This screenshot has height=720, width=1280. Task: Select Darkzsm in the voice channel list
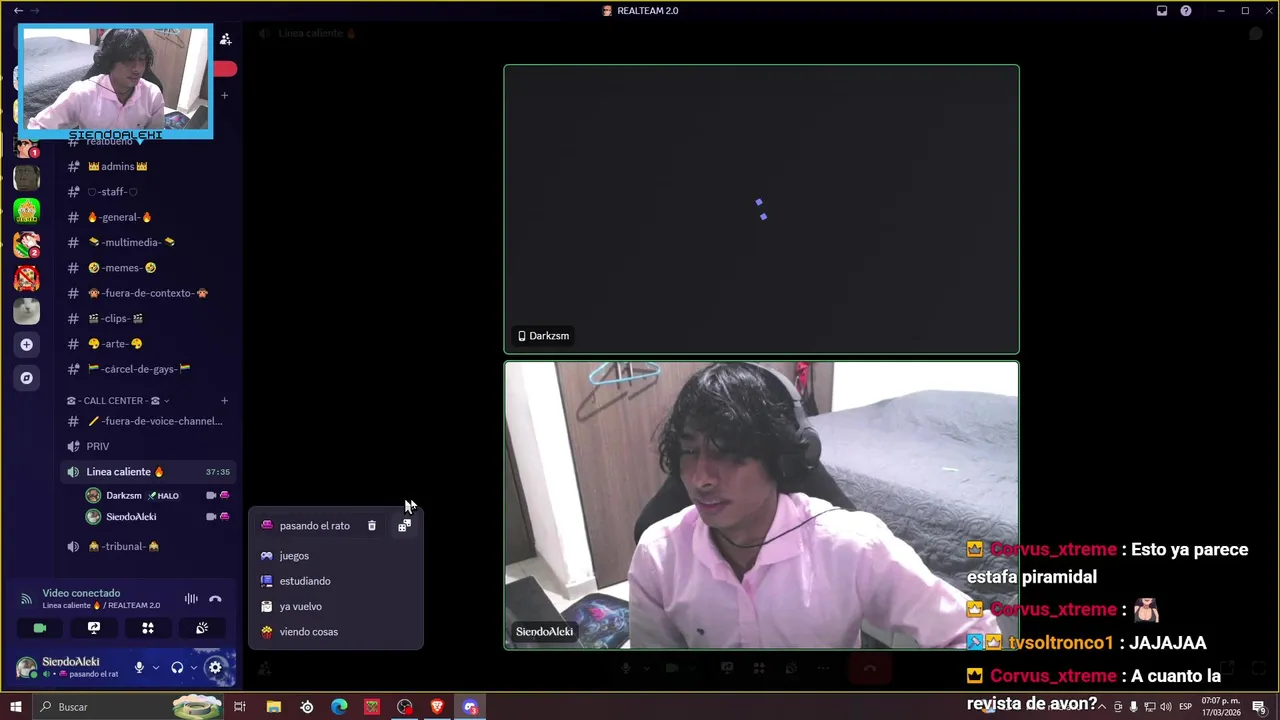click(x=158, y=495)
